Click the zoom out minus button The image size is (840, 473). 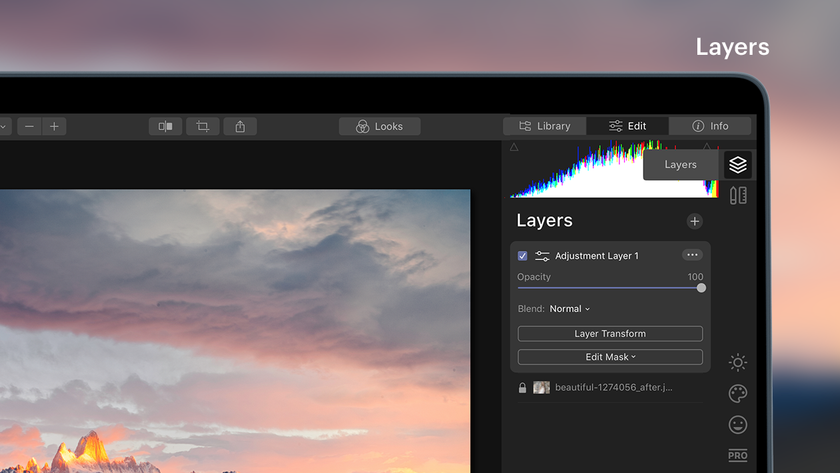click(x=29, y=126)
